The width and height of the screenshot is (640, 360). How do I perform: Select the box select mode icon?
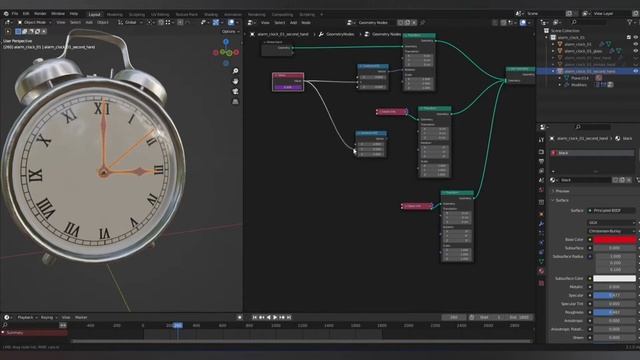point(18,31)
